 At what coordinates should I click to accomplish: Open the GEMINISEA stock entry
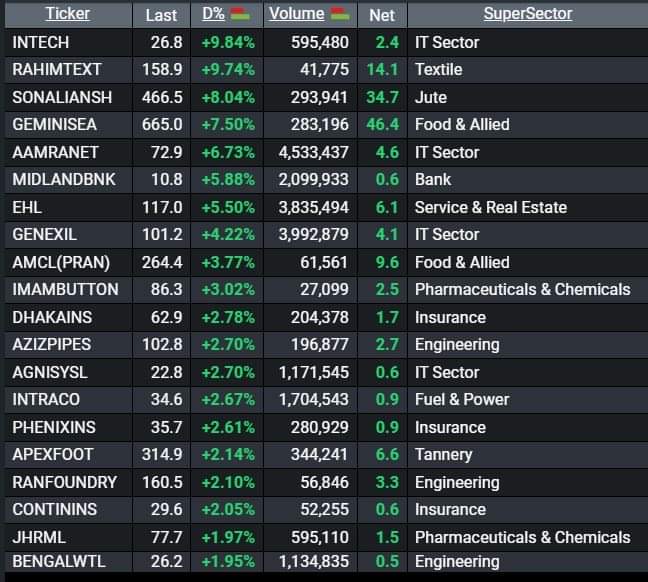point(55,124)
